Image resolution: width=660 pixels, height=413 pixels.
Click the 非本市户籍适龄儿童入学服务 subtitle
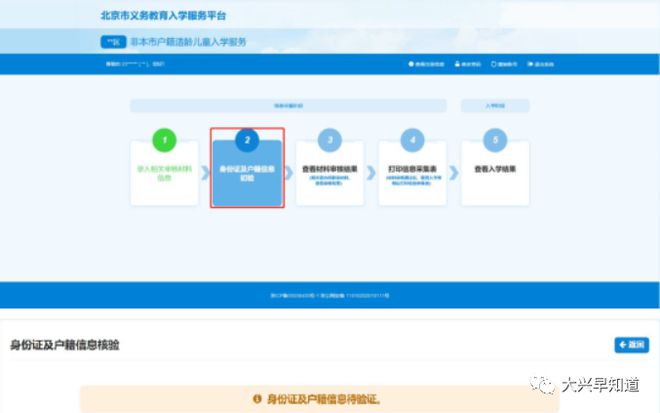(x=188, y=42)
